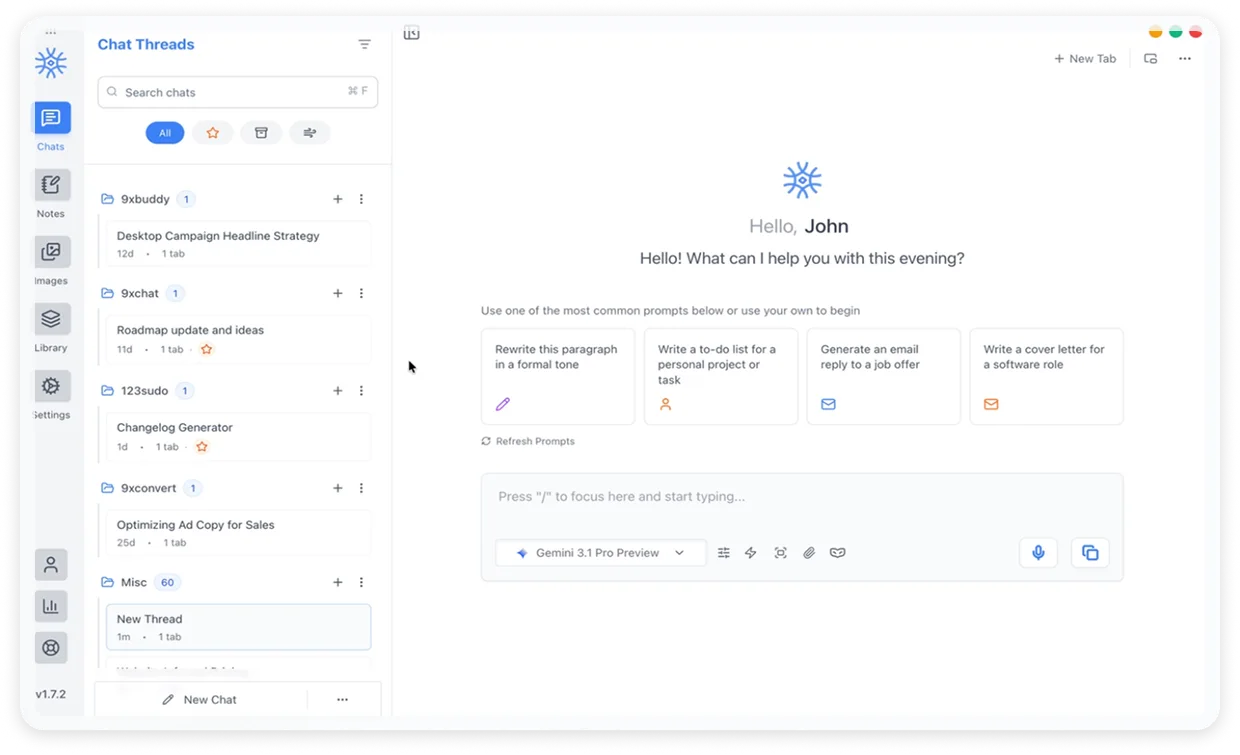1240x755 pixels.
Task: Open the three-dot menu beside 9xbuddy
Action: 361,199
